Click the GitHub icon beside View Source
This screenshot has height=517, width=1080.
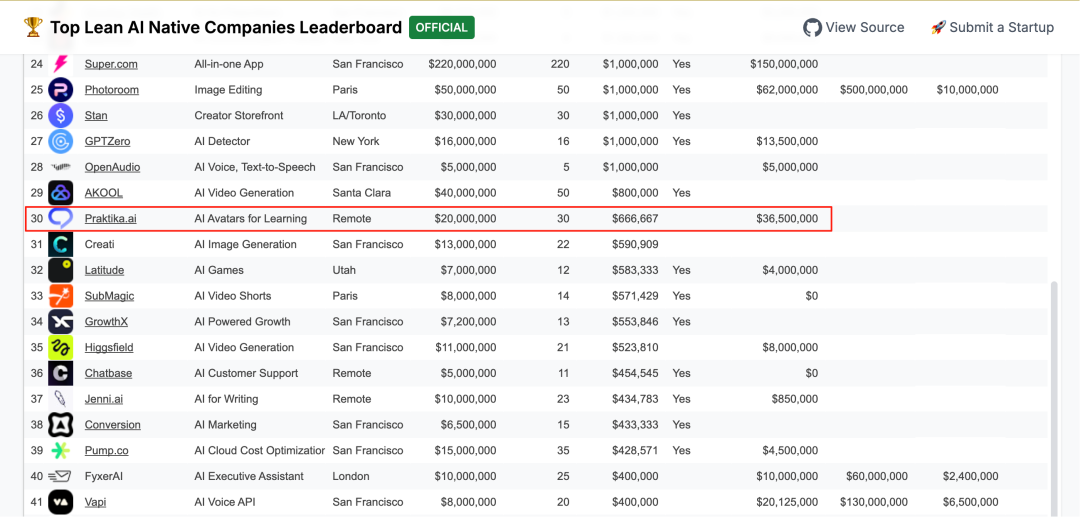coord(813,28)
